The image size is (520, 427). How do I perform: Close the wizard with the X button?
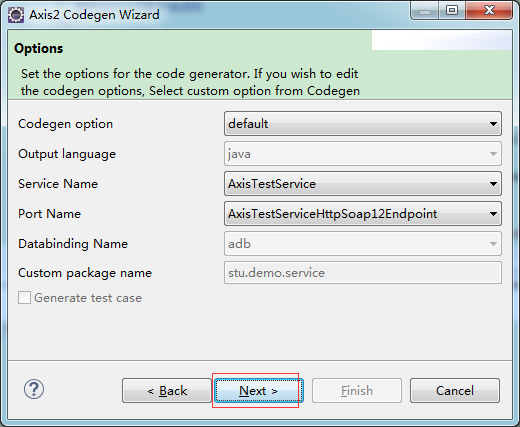[x=489, y=11]
